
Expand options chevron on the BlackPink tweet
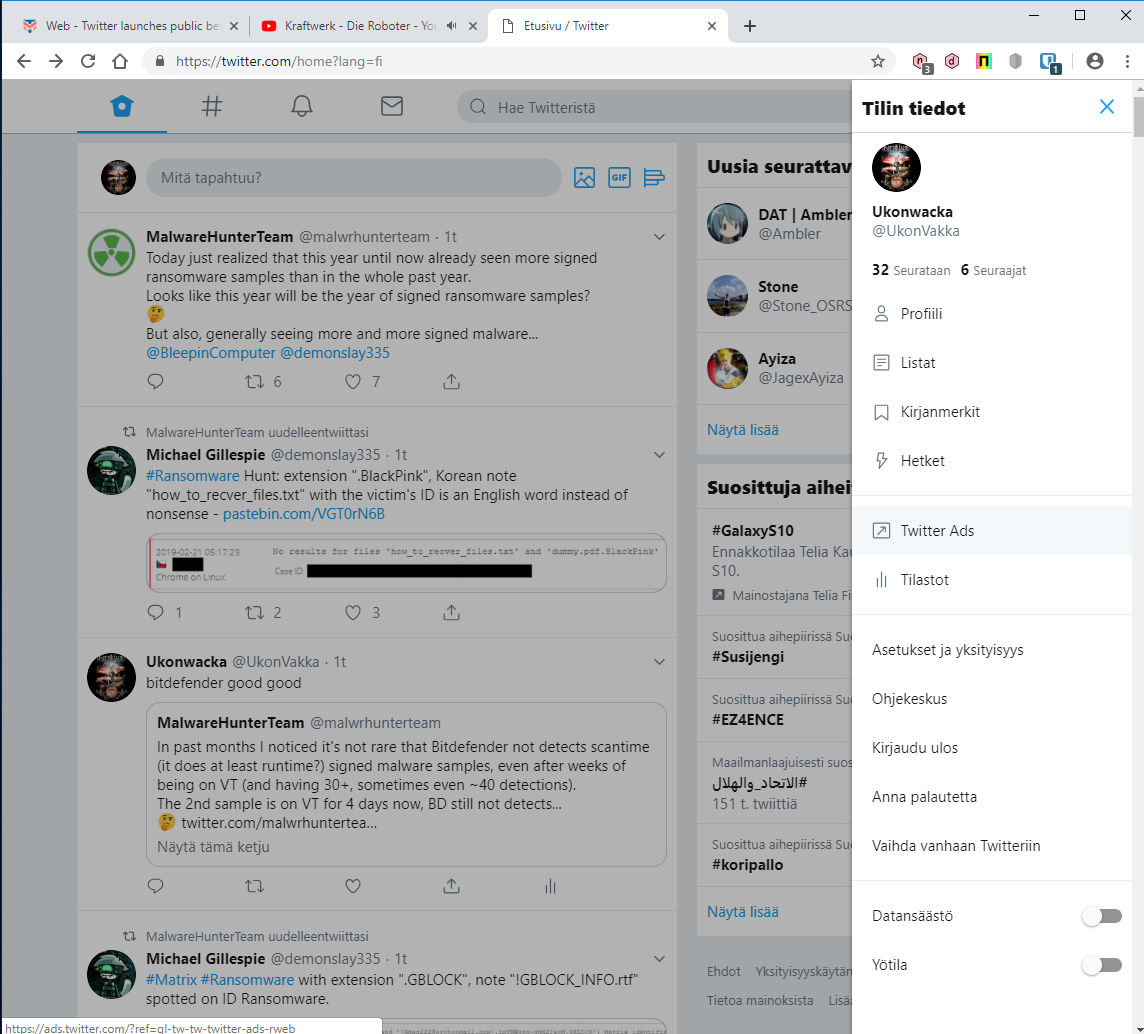click(x=660, y=455)
